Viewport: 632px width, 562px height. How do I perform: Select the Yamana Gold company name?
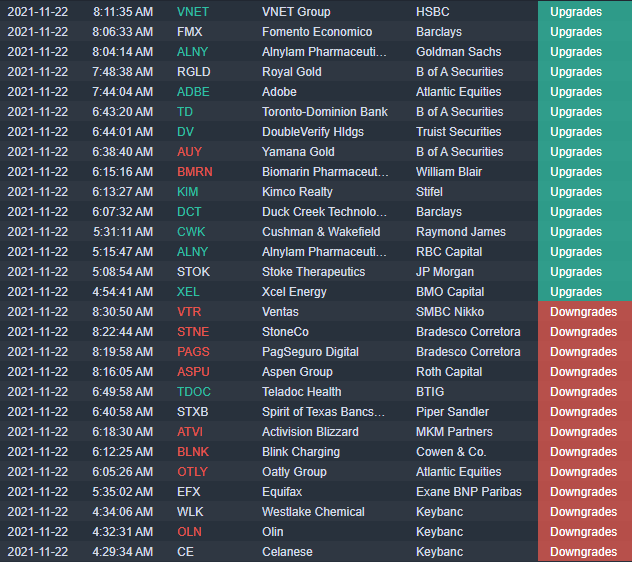298,152
